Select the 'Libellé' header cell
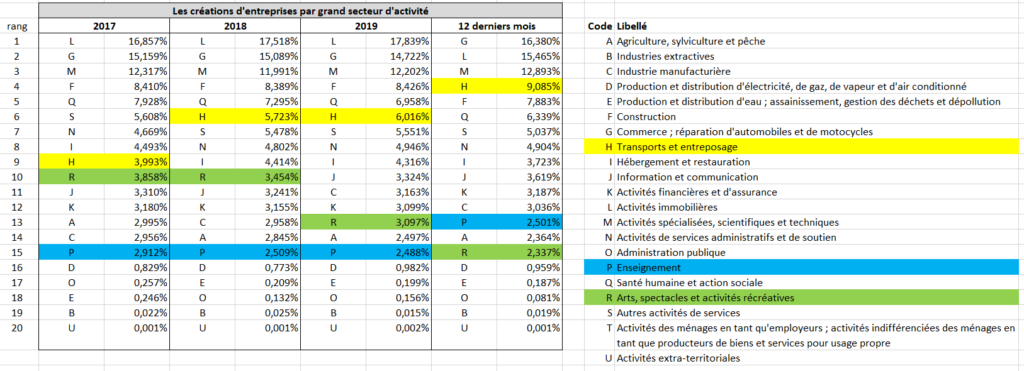 pyautogui.click(x=816, y=26)
